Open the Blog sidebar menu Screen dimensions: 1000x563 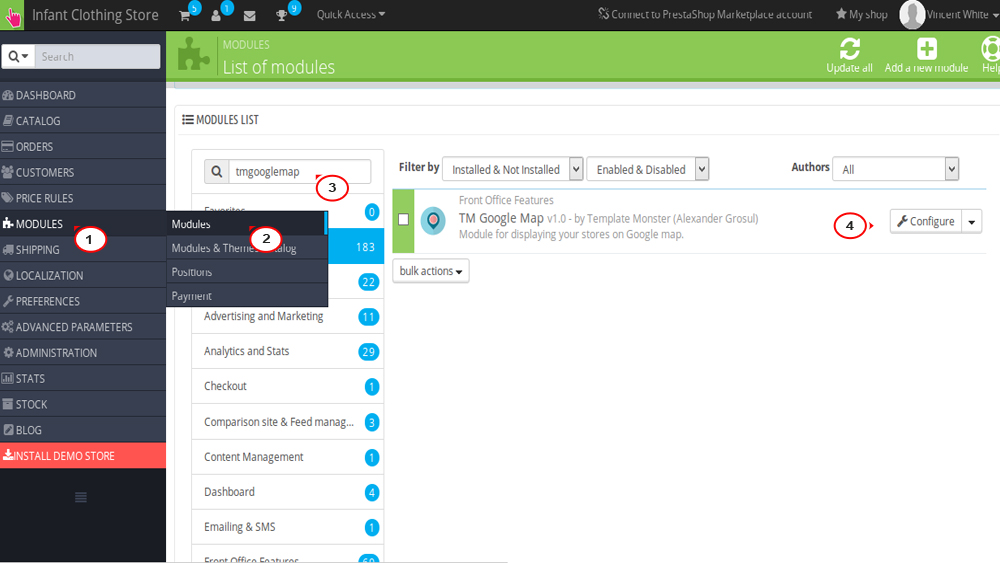pos(83,430)
